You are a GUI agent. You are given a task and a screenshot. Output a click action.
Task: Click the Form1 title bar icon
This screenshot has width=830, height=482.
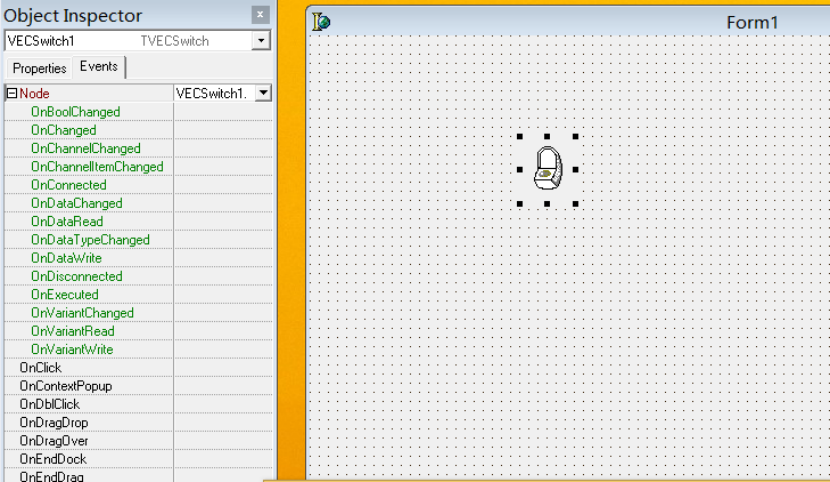[x=321, y=22]
